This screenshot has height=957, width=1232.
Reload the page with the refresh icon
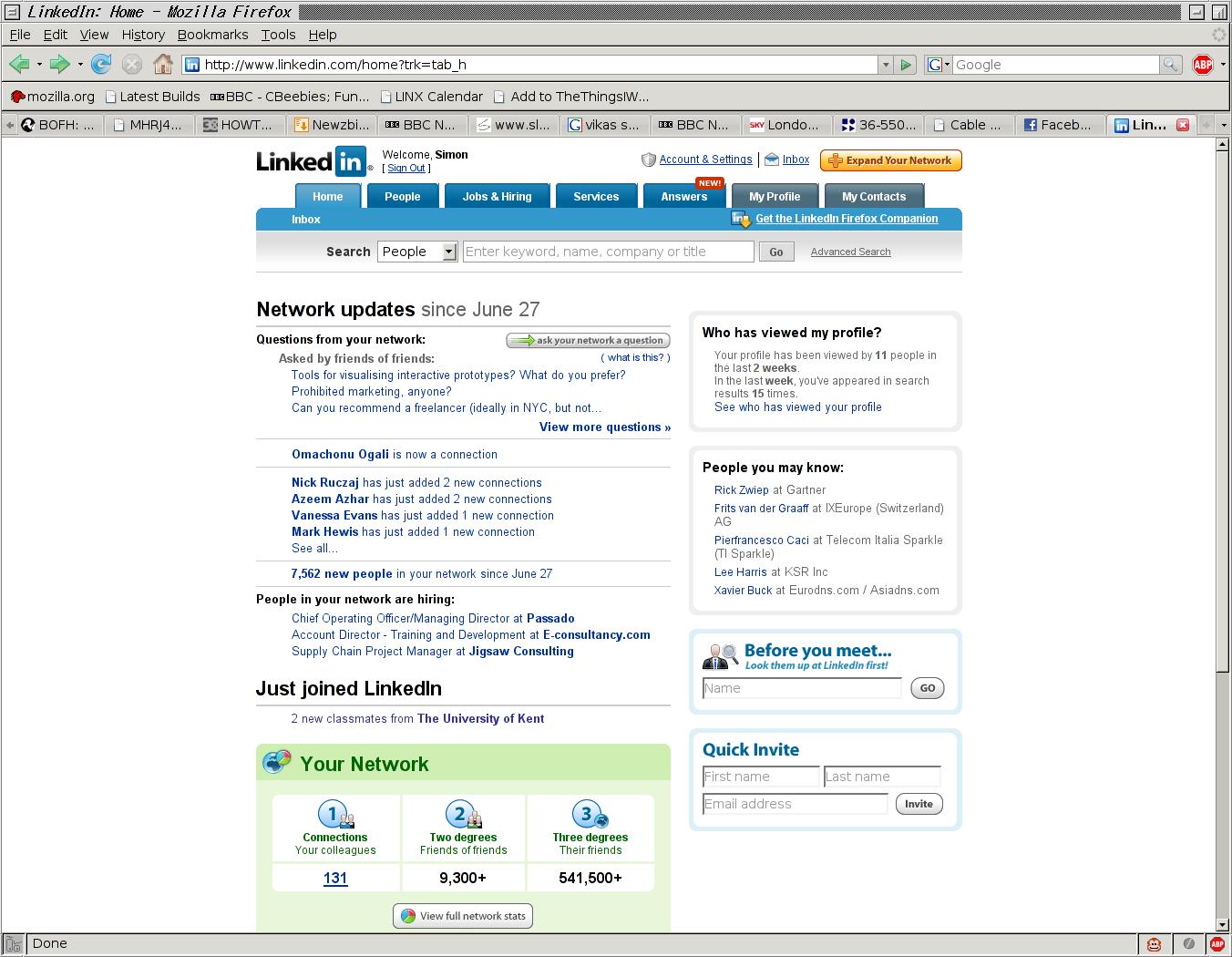point(101,64)
